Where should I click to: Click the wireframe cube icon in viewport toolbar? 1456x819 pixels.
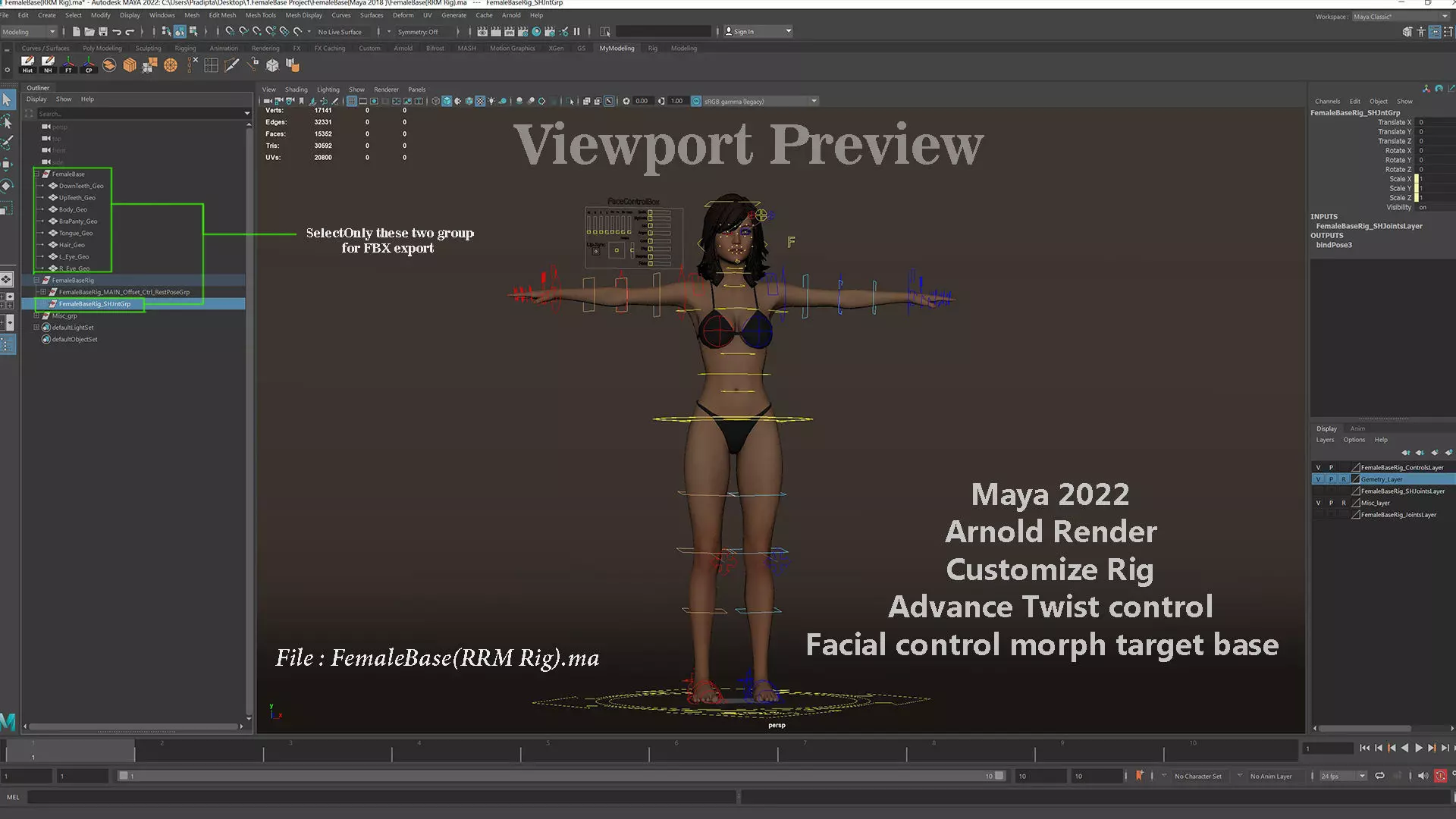(x=436, y=101)
